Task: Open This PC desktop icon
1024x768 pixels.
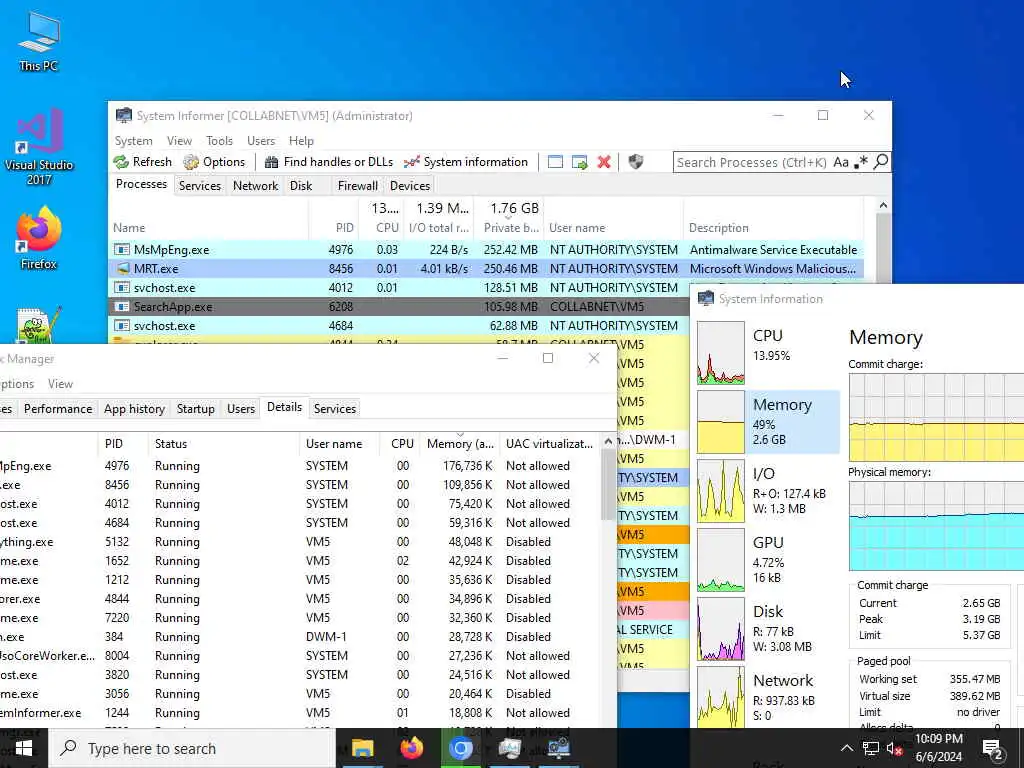Action: click(x=39, y=40)
